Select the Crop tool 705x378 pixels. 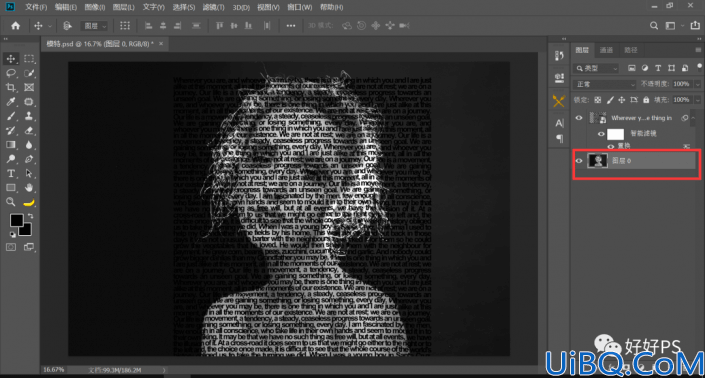click(11, 87)
